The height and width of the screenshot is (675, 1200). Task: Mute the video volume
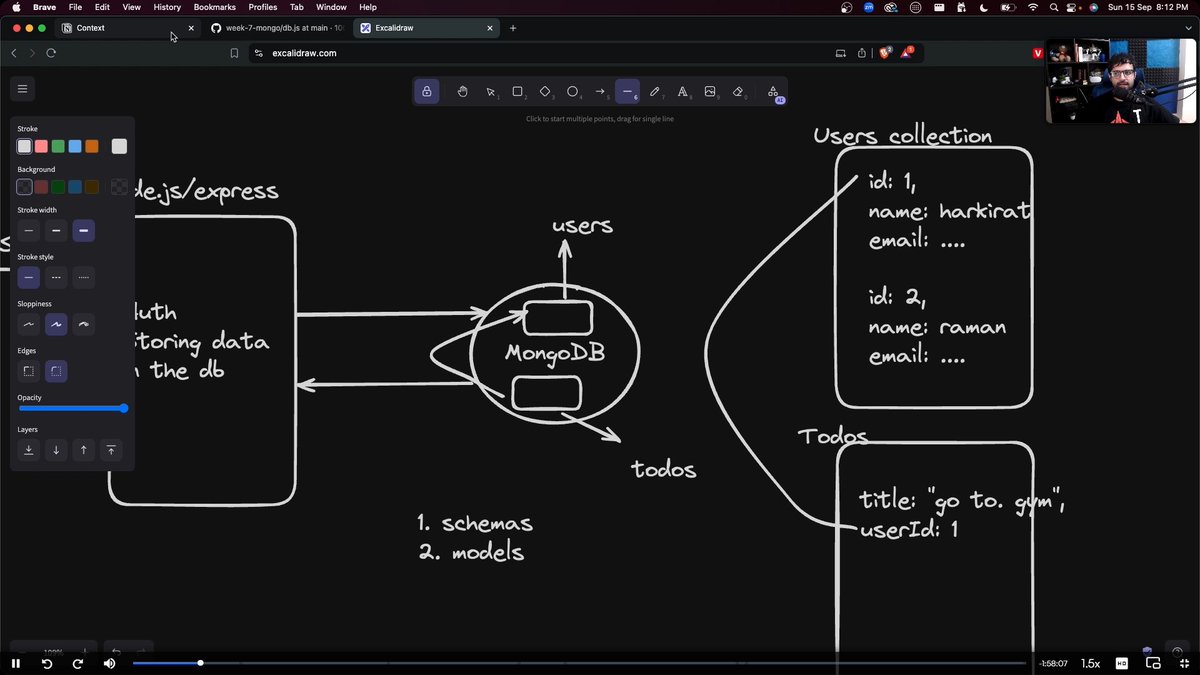point(109,663)
